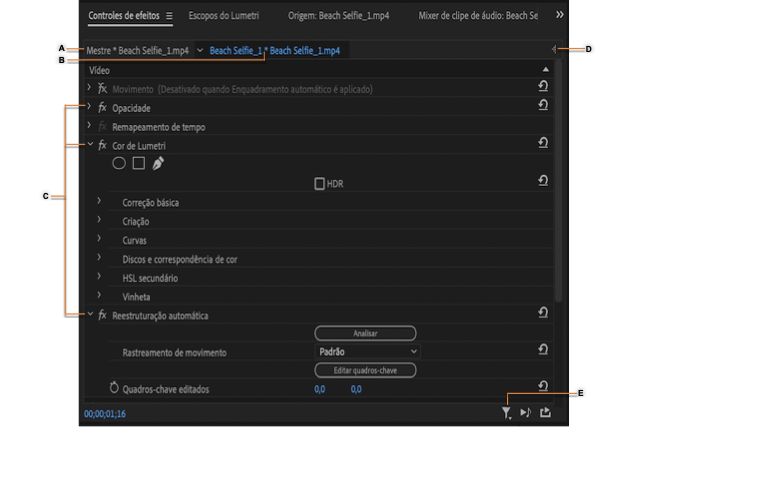Select the Opacidade effect label
This screenshot has width=760, height=499.
(x=131, y=108)
